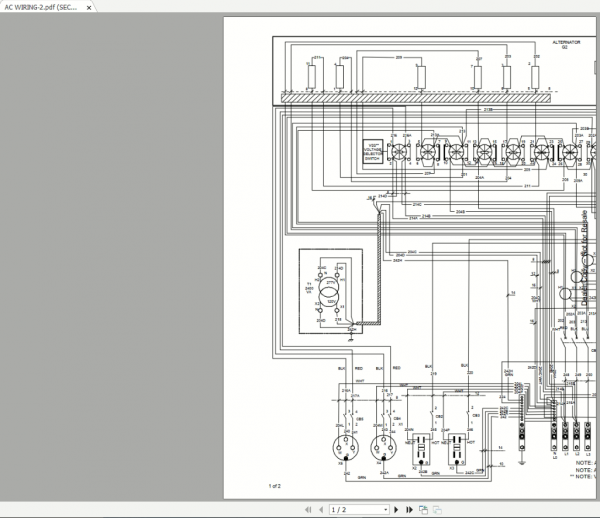Jump to the last page
The image size is (600, 518).
pyautogui.click(x=409, y=510)
